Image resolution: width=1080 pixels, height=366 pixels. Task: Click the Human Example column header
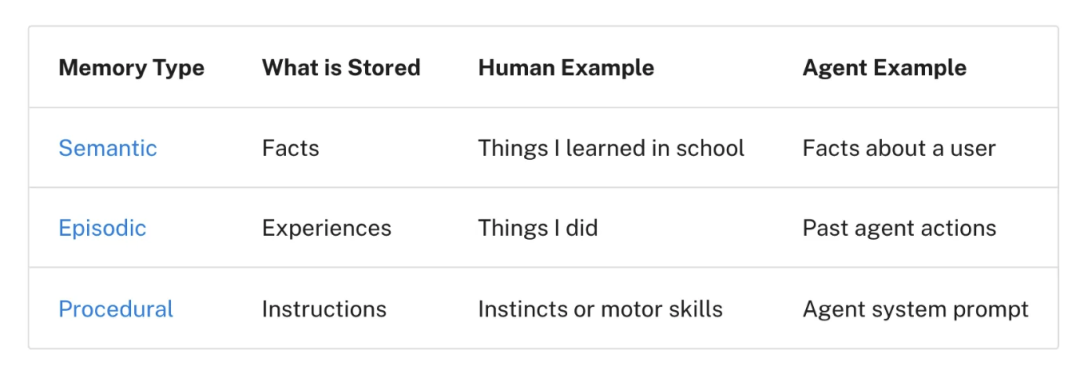[566, 68]
